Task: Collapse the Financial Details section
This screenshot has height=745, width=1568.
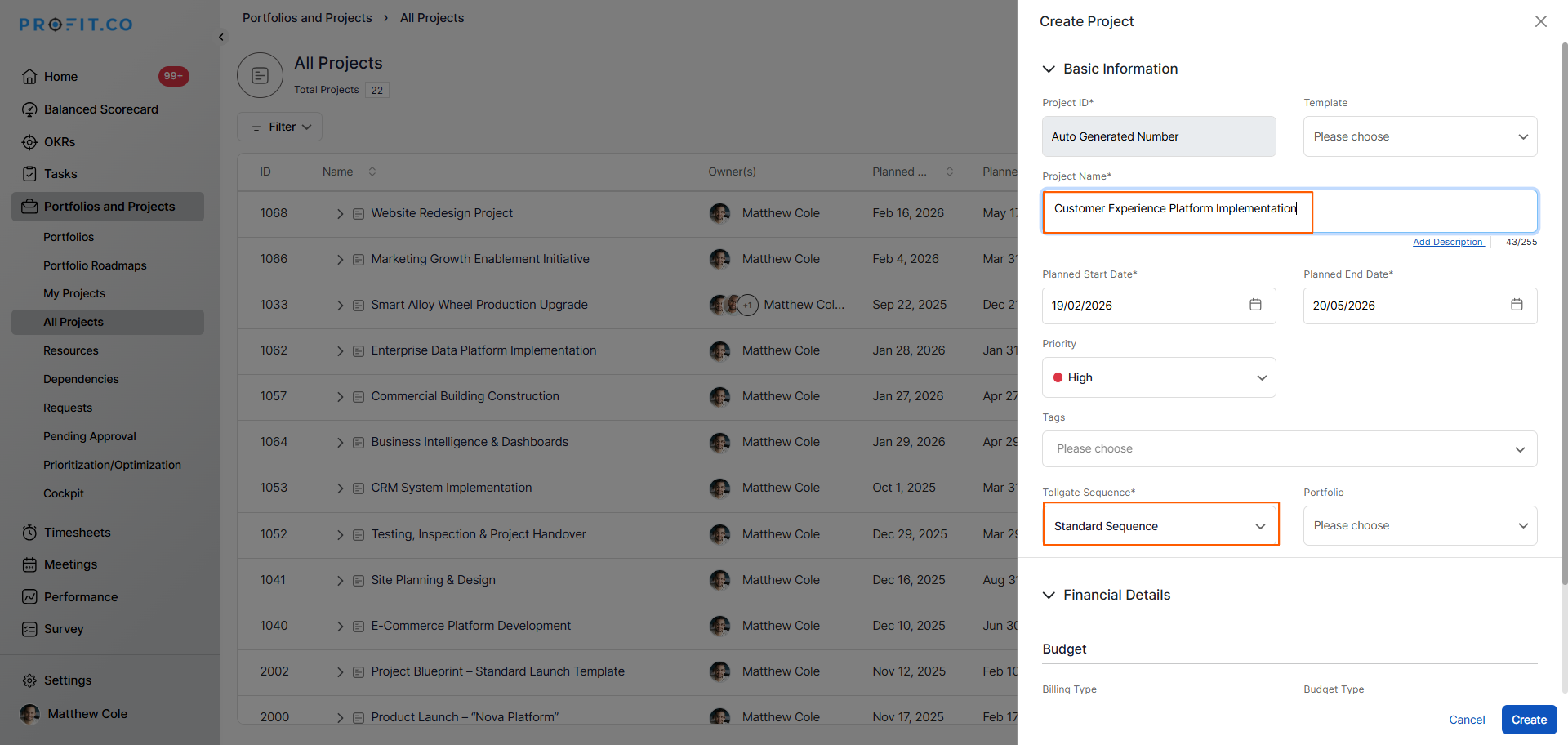Action: click(x=1049, y=596)
